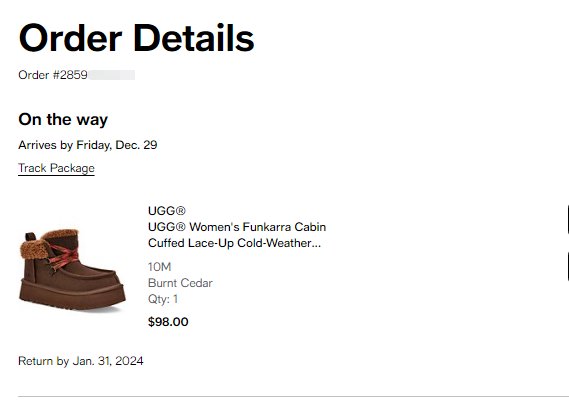Select the Order Details heading
Image resolution: width=569 pixels, height=405 pixels.
click(x=136, y=38)
